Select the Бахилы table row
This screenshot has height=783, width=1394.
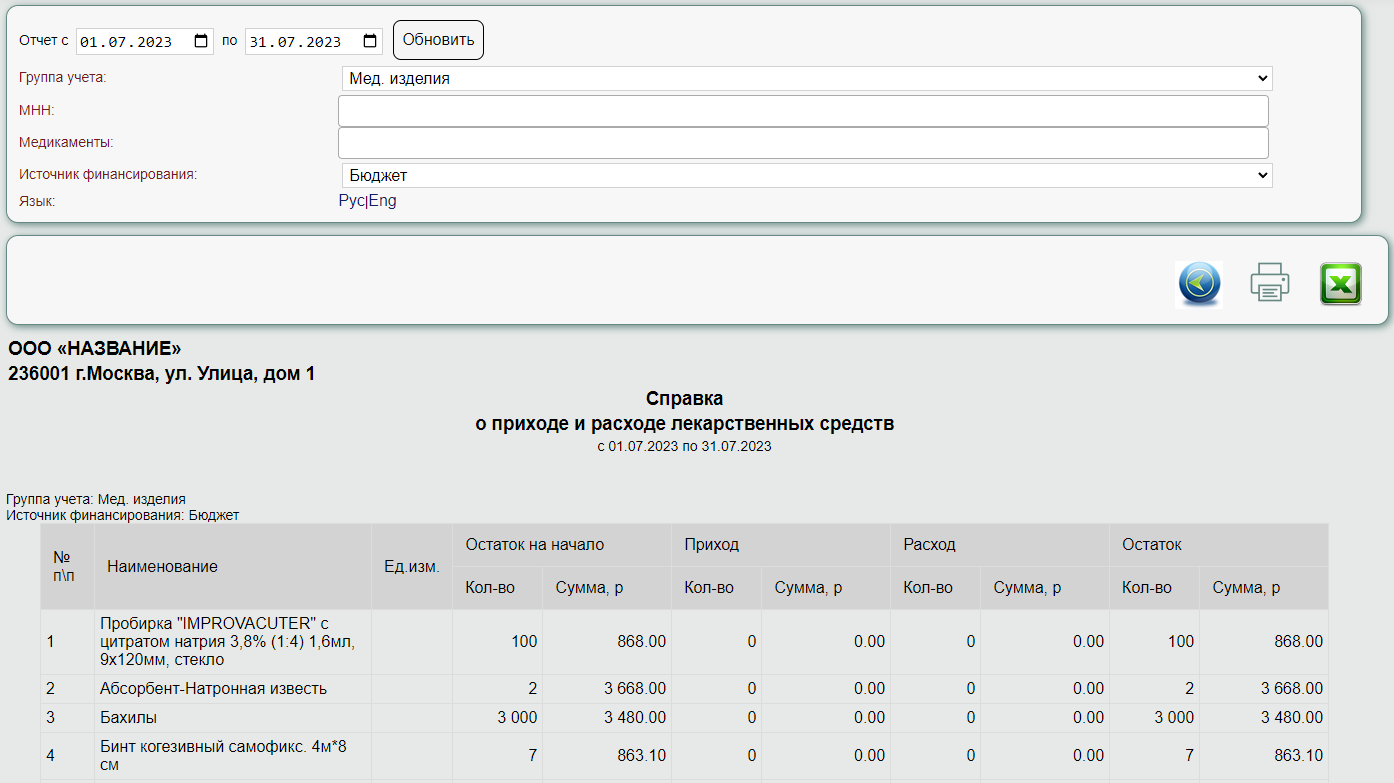pos(684,717)
